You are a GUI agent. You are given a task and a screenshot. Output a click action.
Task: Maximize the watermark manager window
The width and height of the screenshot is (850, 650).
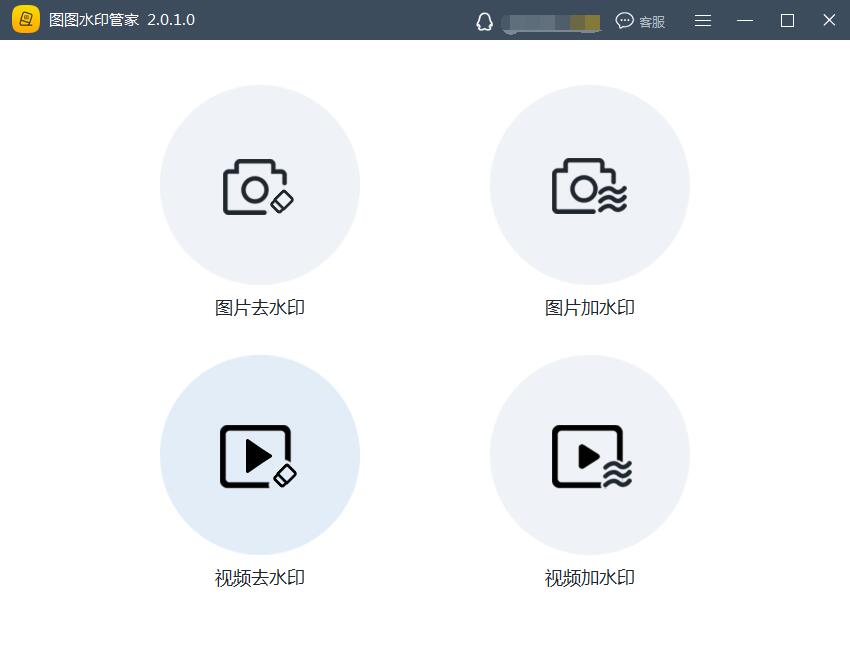(787, 21)
